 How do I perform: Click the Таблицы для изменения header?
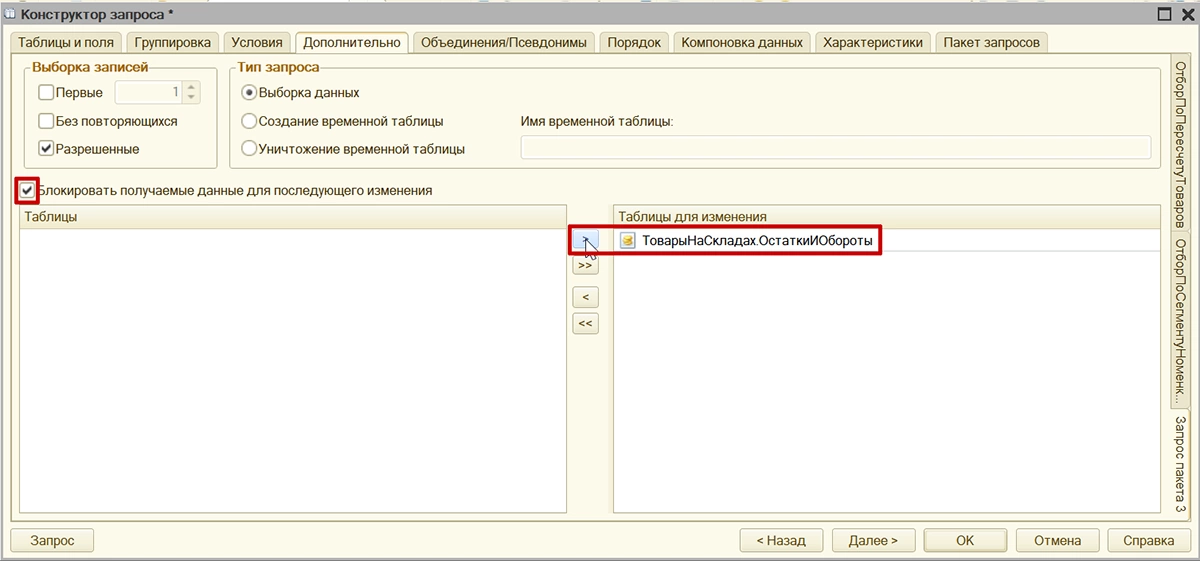coord(887,216)
